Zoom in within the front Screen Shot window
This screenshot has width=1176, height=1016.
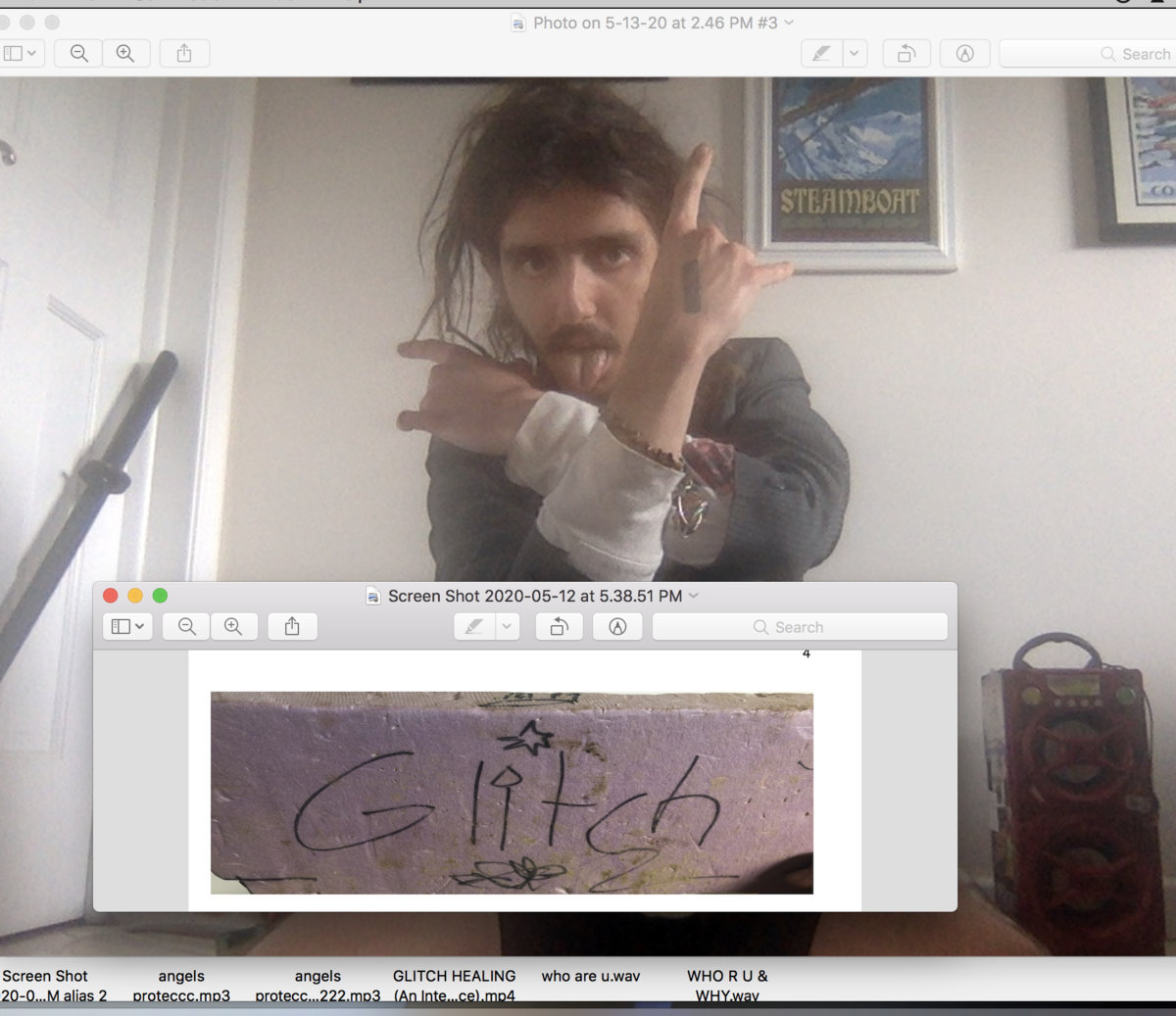(233, 627)
